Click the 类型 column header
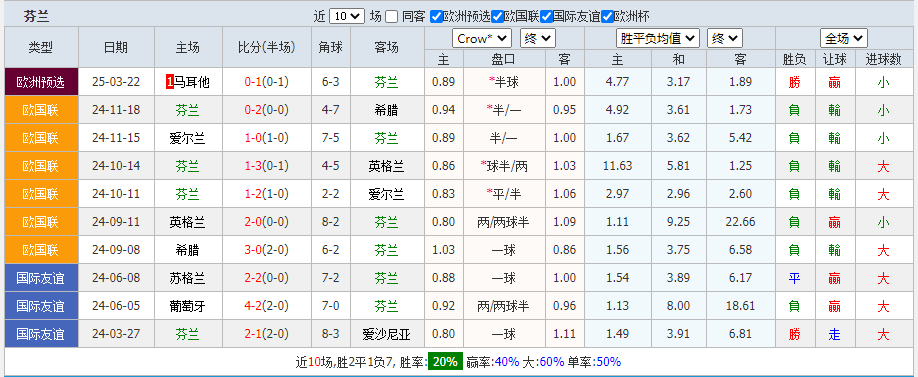Screen dimensions: 918x377 tap(41, 47)
